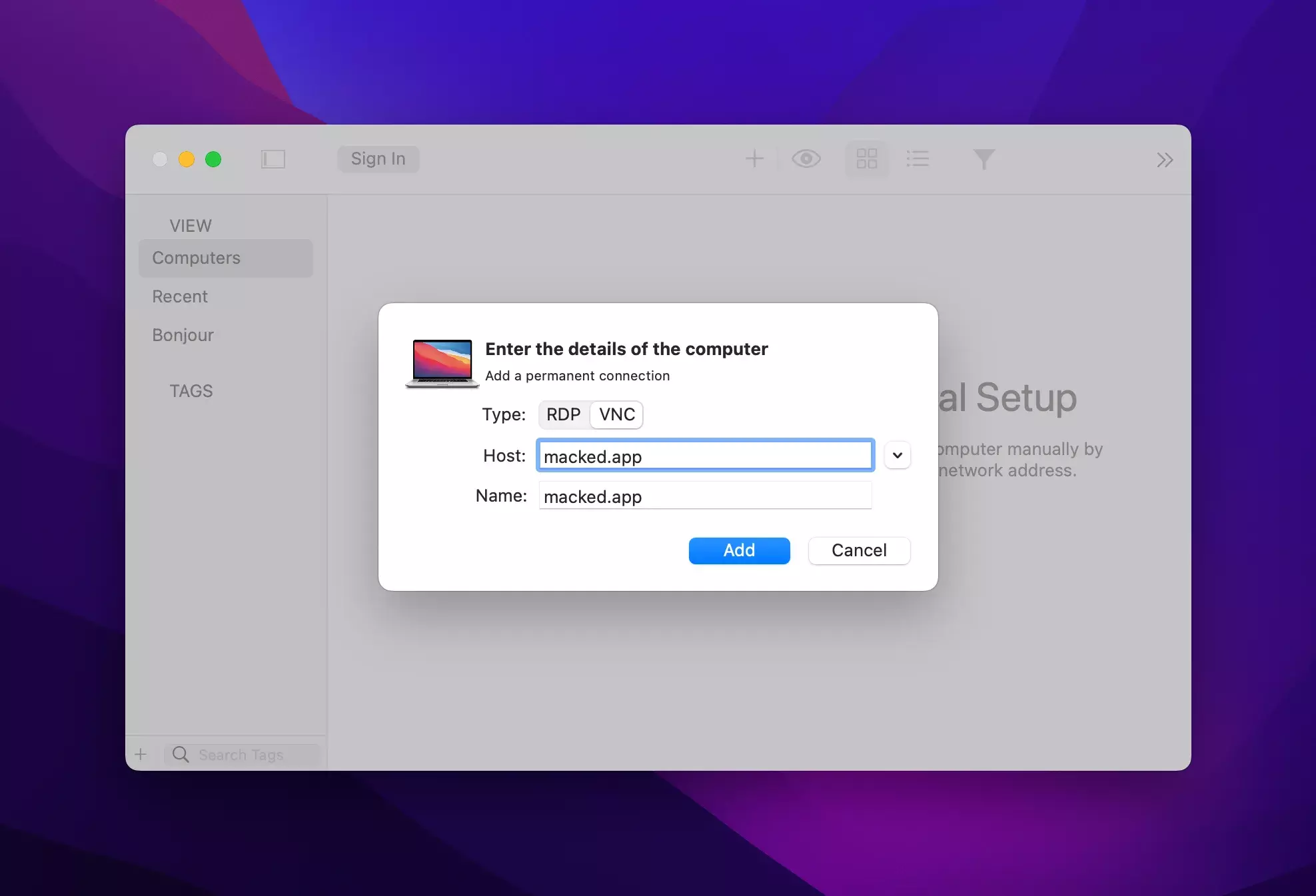This screenshot has width=1316, height=896.
Task: Open the Bonjour view
Action: point(183,335)
